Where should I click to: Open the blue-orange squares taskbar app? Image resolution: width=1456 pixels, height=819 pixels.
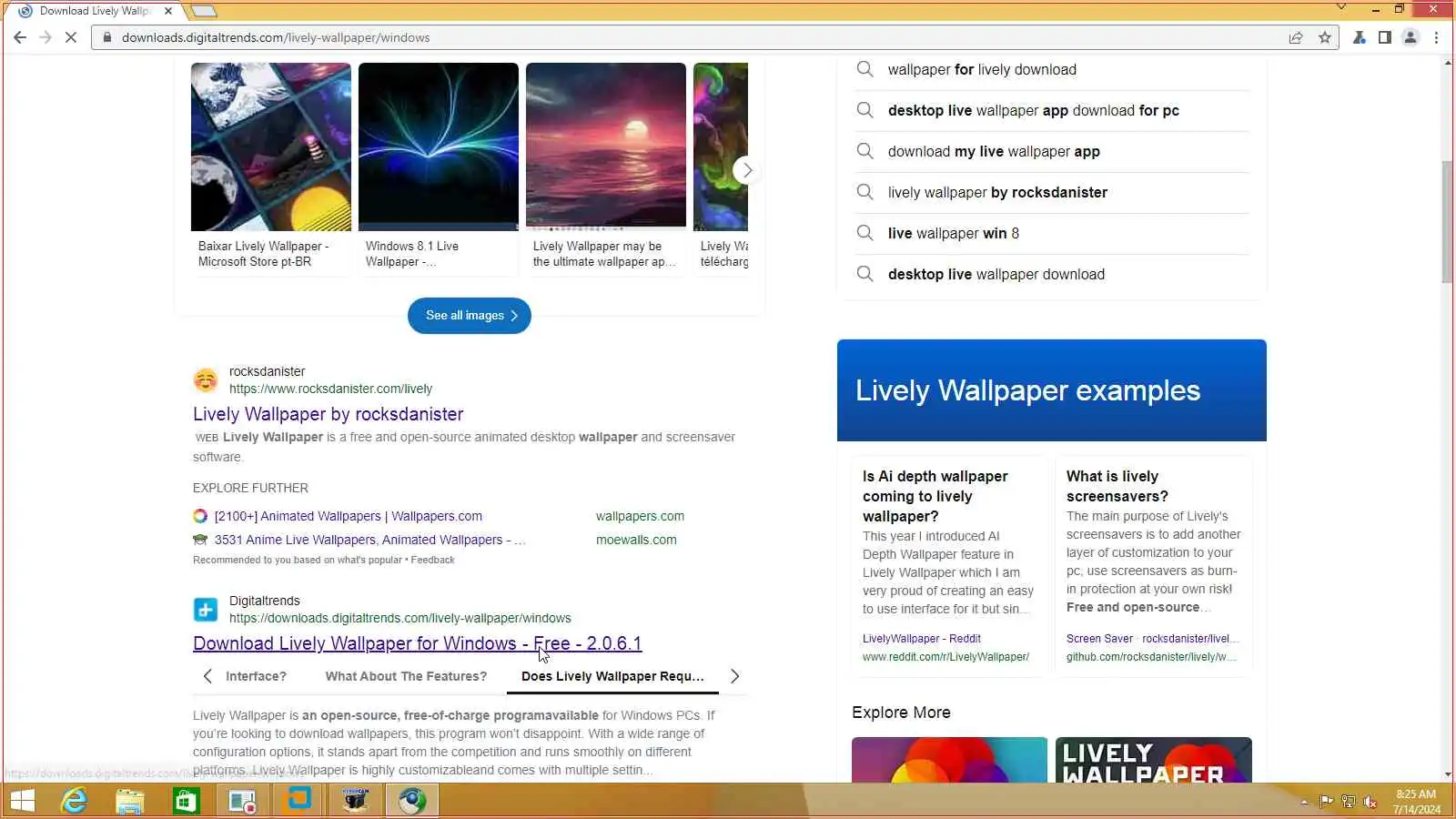pos(299,801)
